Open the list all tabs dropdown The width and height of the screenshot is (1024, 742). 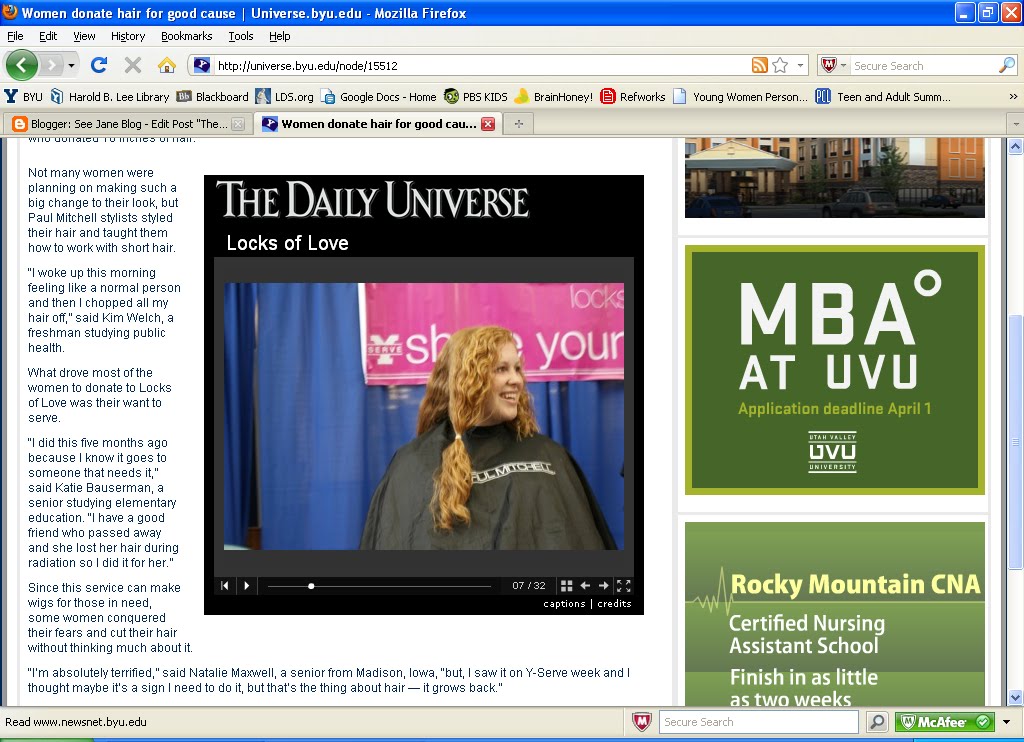pyautogui.click(x=1016, y=124)
